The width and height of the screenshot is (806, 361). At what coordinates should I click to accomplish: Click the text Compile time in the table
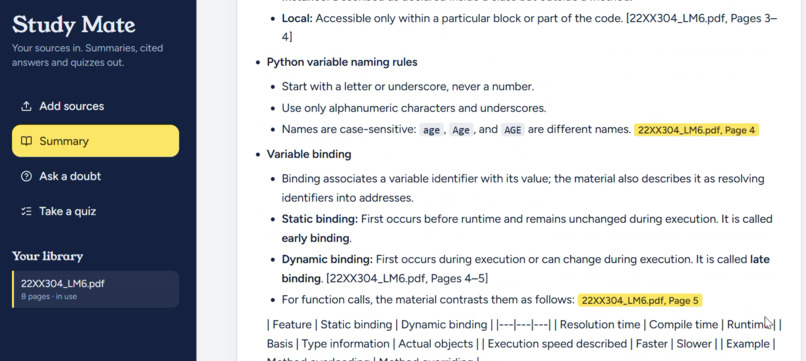[683, 324]
